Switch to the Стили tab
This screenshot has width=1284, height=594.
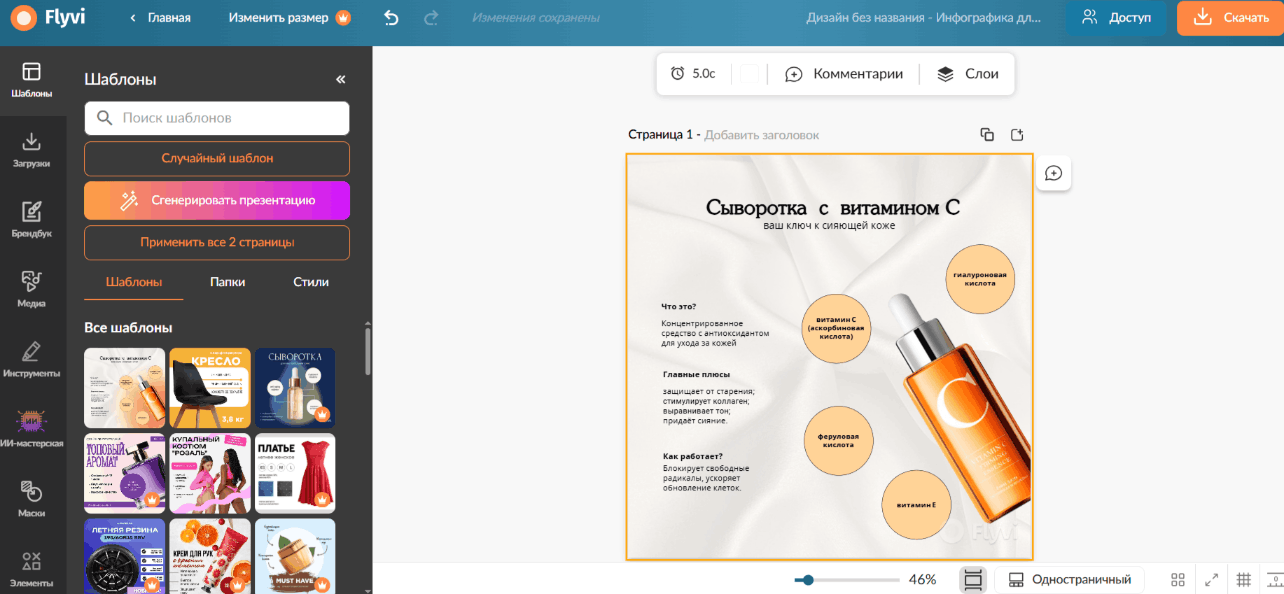click(x=311, y=282)
